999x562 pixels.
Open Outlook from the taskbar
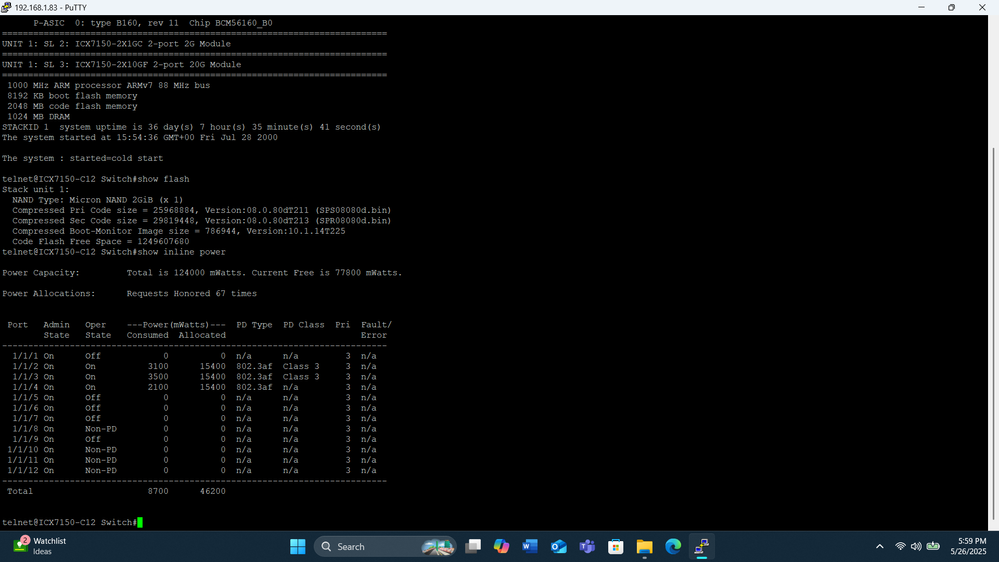(x=559, y=547)
